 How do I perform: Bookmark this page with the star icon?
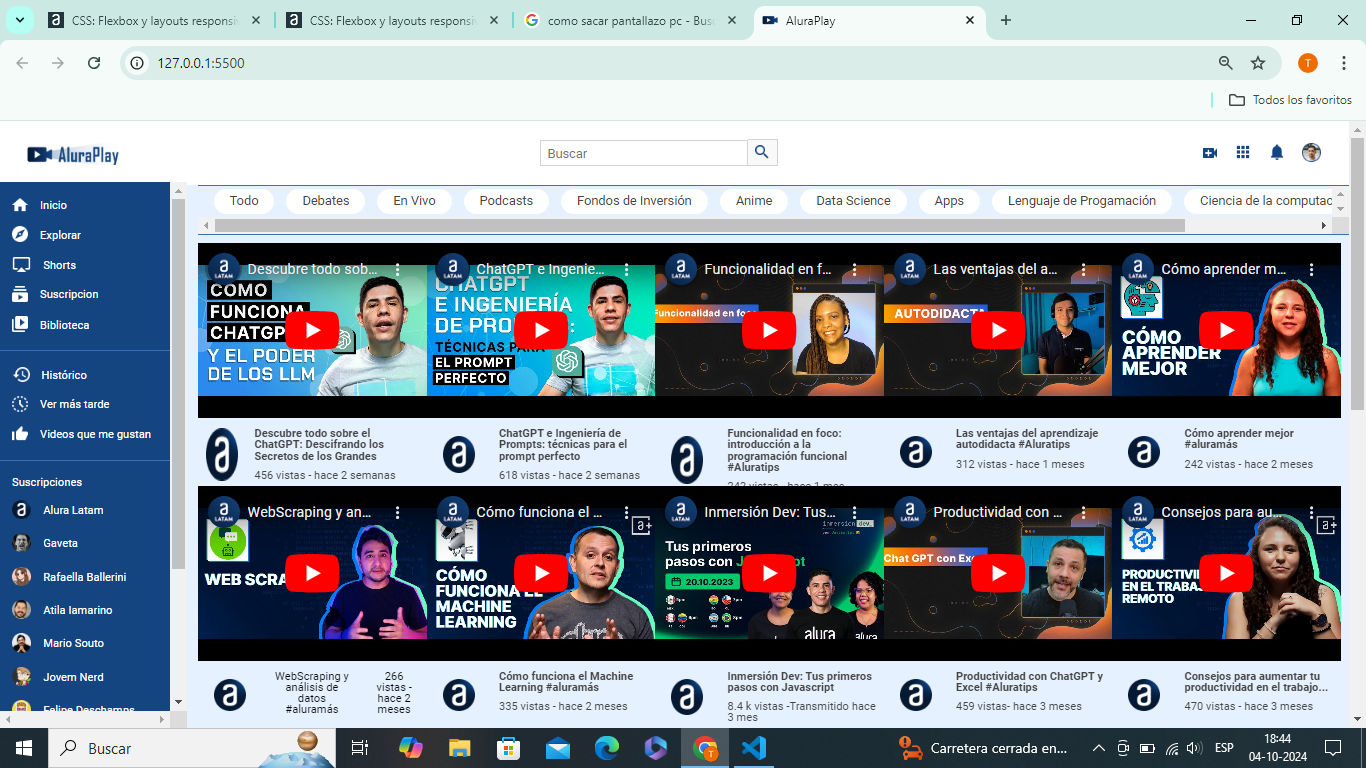pos(1258,63)
